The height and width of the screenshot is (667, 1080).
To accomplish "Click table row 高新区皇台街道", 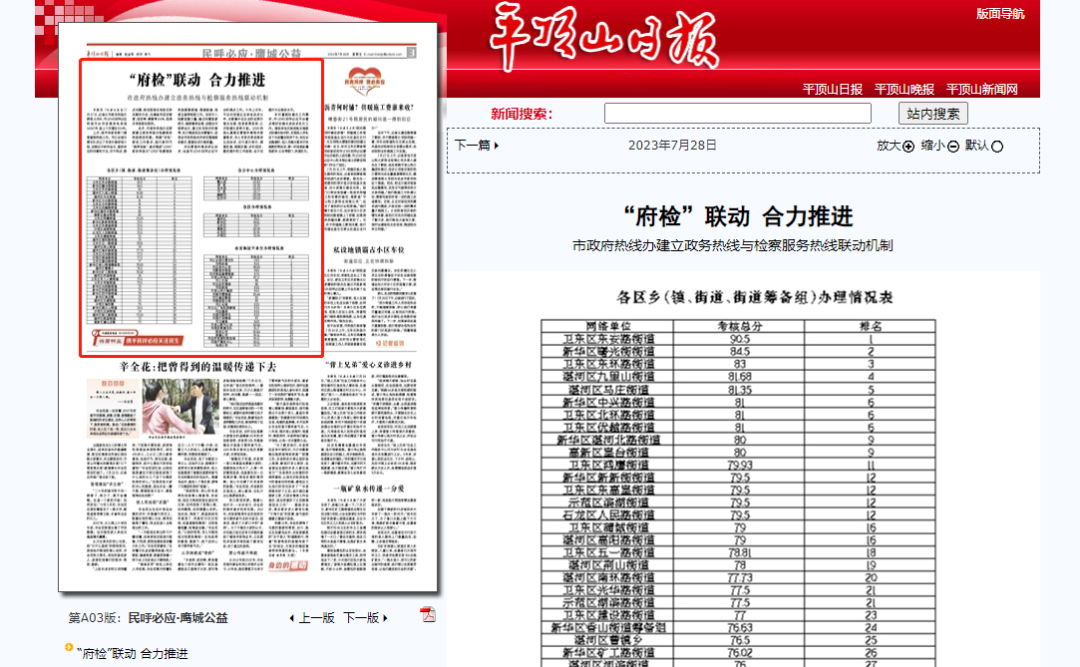I will [738, 452].
